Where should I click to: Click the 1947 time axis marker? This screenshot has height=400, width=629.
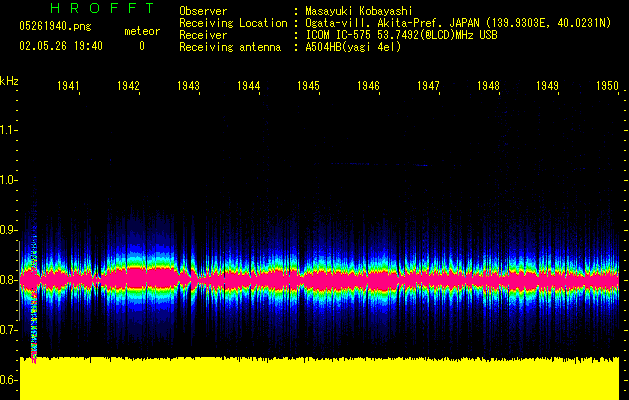[x=428, y=85]
